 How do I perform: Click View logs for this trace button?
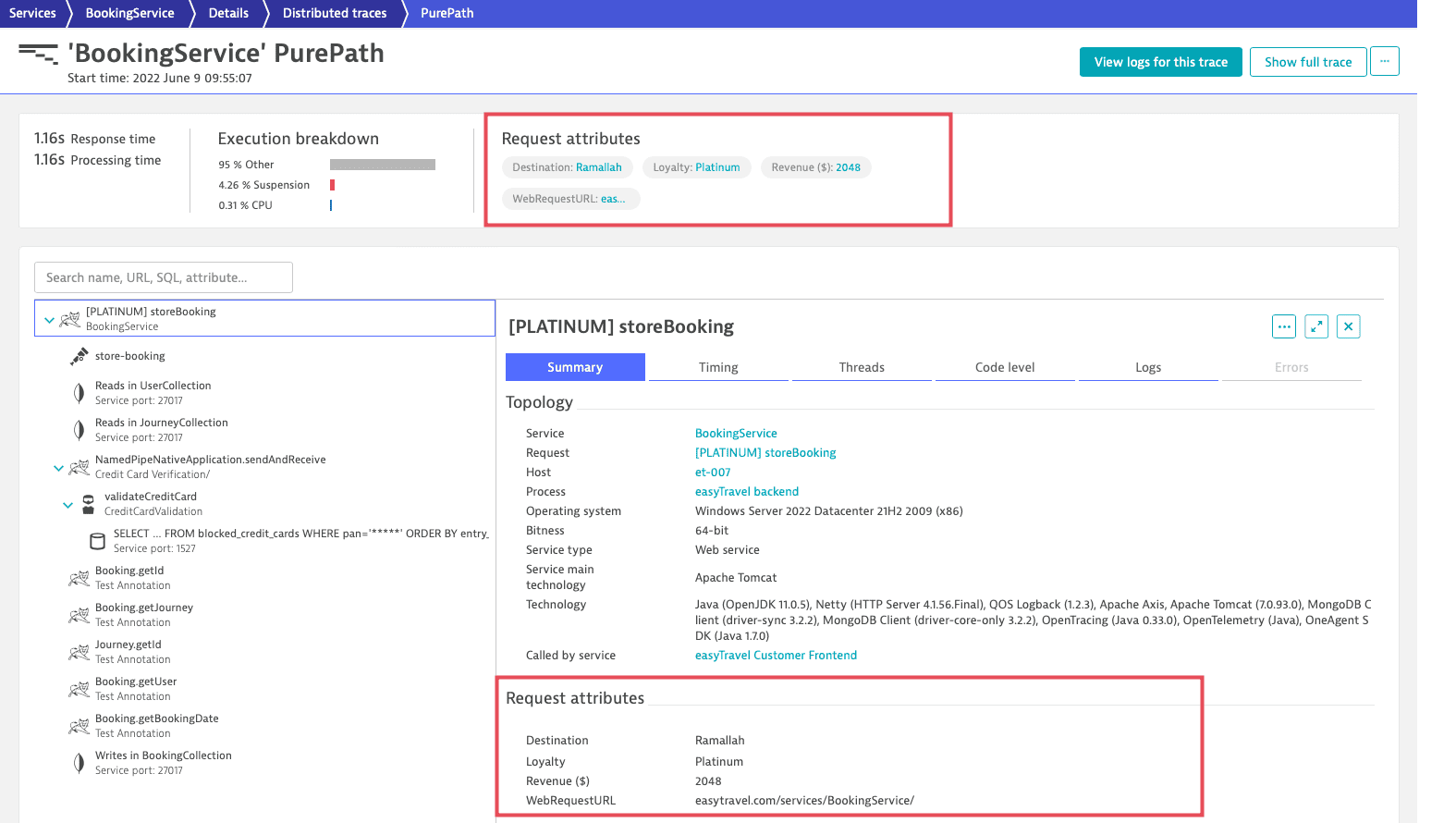(x=1160, y=62)
